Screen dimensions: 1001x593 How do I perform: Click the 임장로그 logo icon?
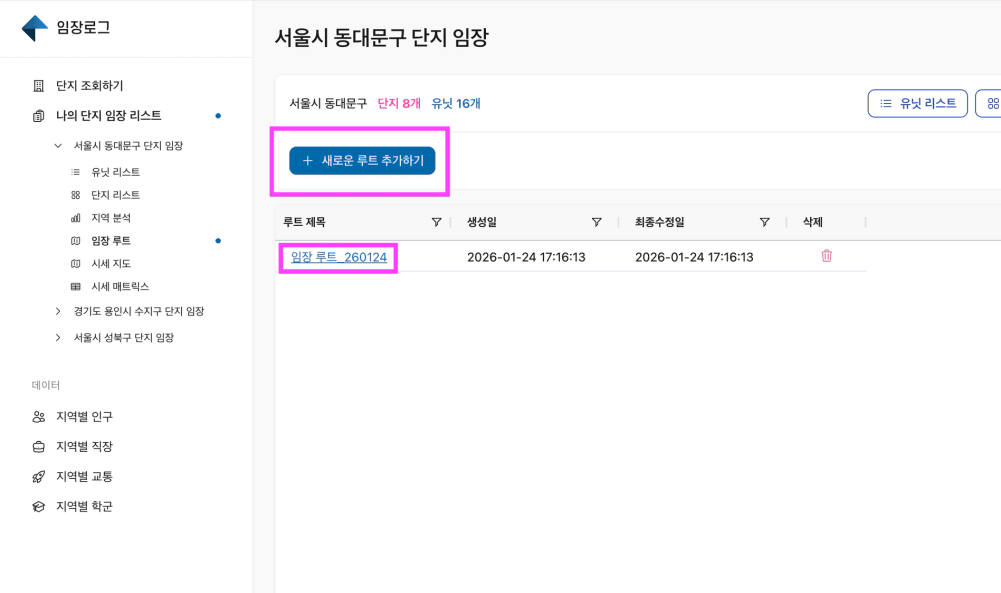pos(35,28)
